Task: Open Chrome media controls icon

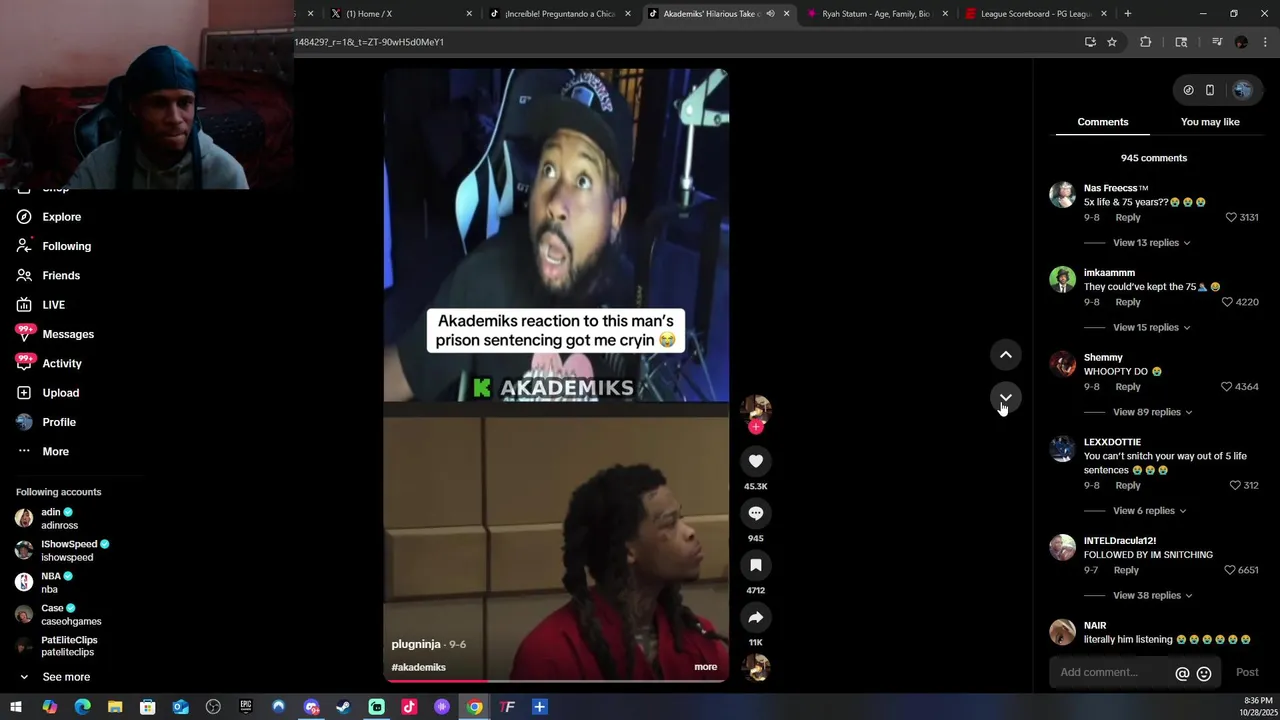Action: pyautogui.click(x=1217, y=42)
